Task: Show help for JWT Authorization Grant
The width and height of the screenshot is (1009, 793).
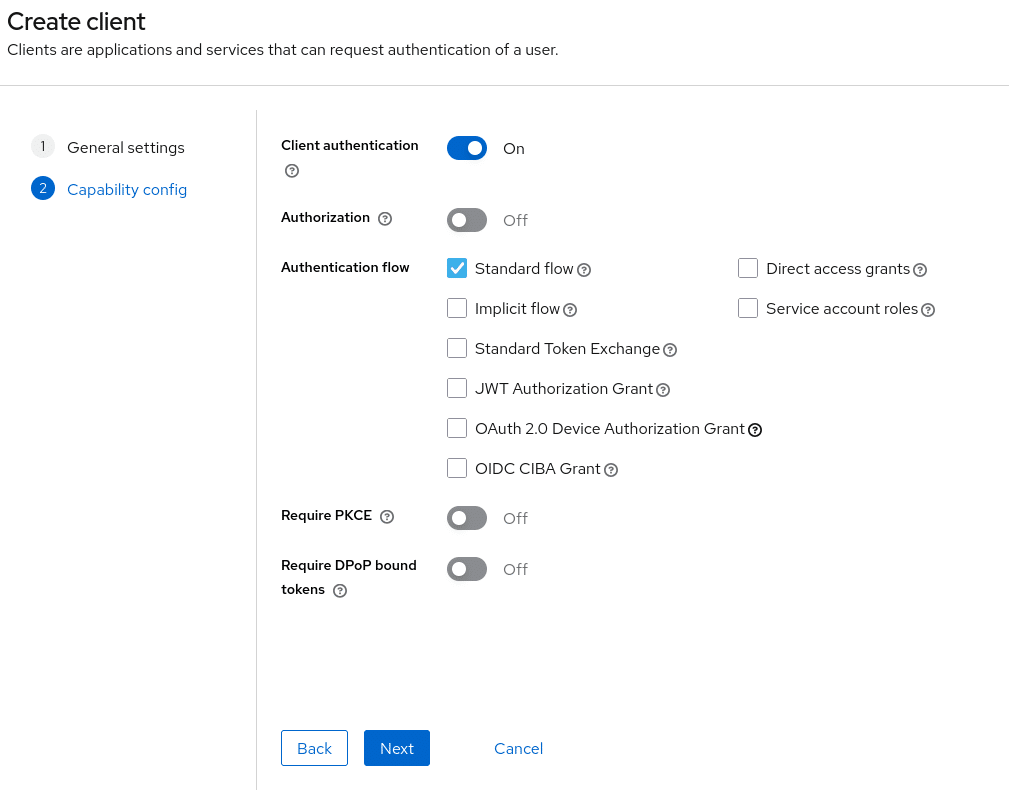Action: pos(663,390)
